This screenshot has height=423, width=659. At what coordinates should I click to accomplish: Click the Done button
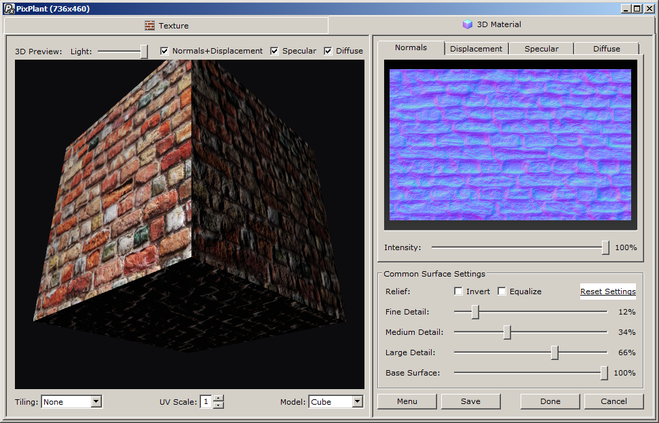tap(550, 401)
